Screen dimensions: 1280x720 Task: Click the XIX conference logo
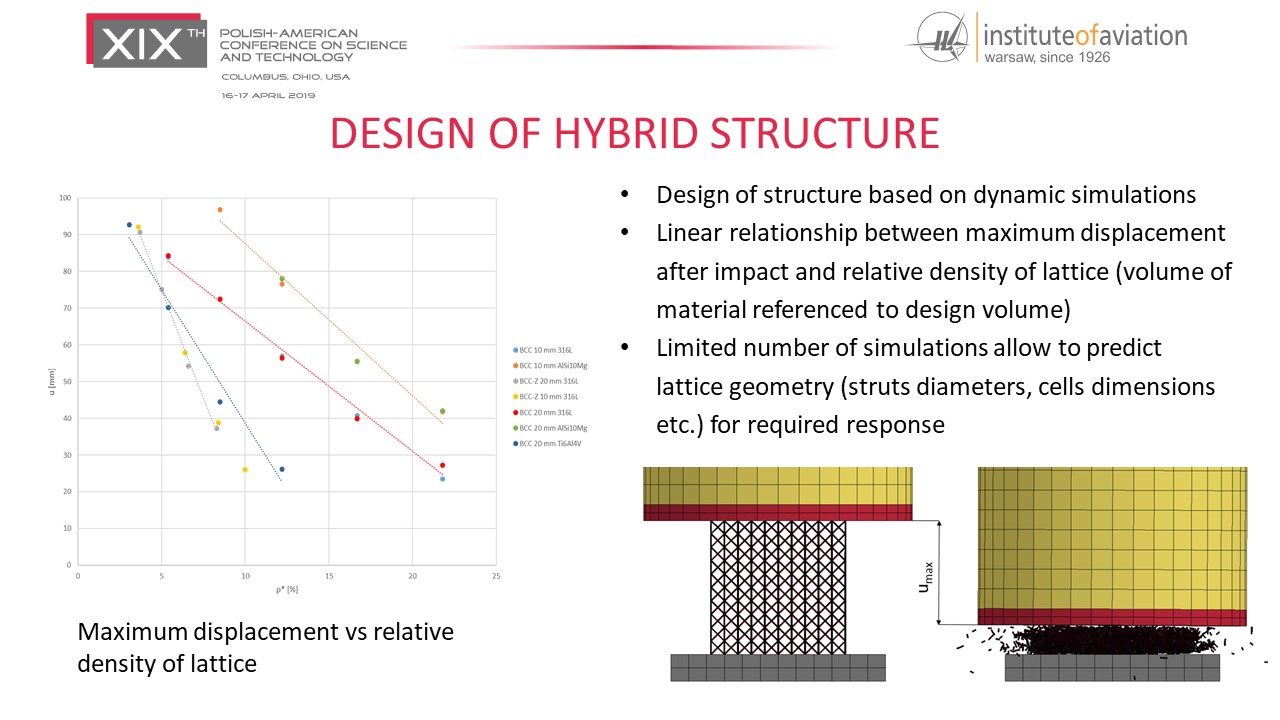[x=150, y=41]
